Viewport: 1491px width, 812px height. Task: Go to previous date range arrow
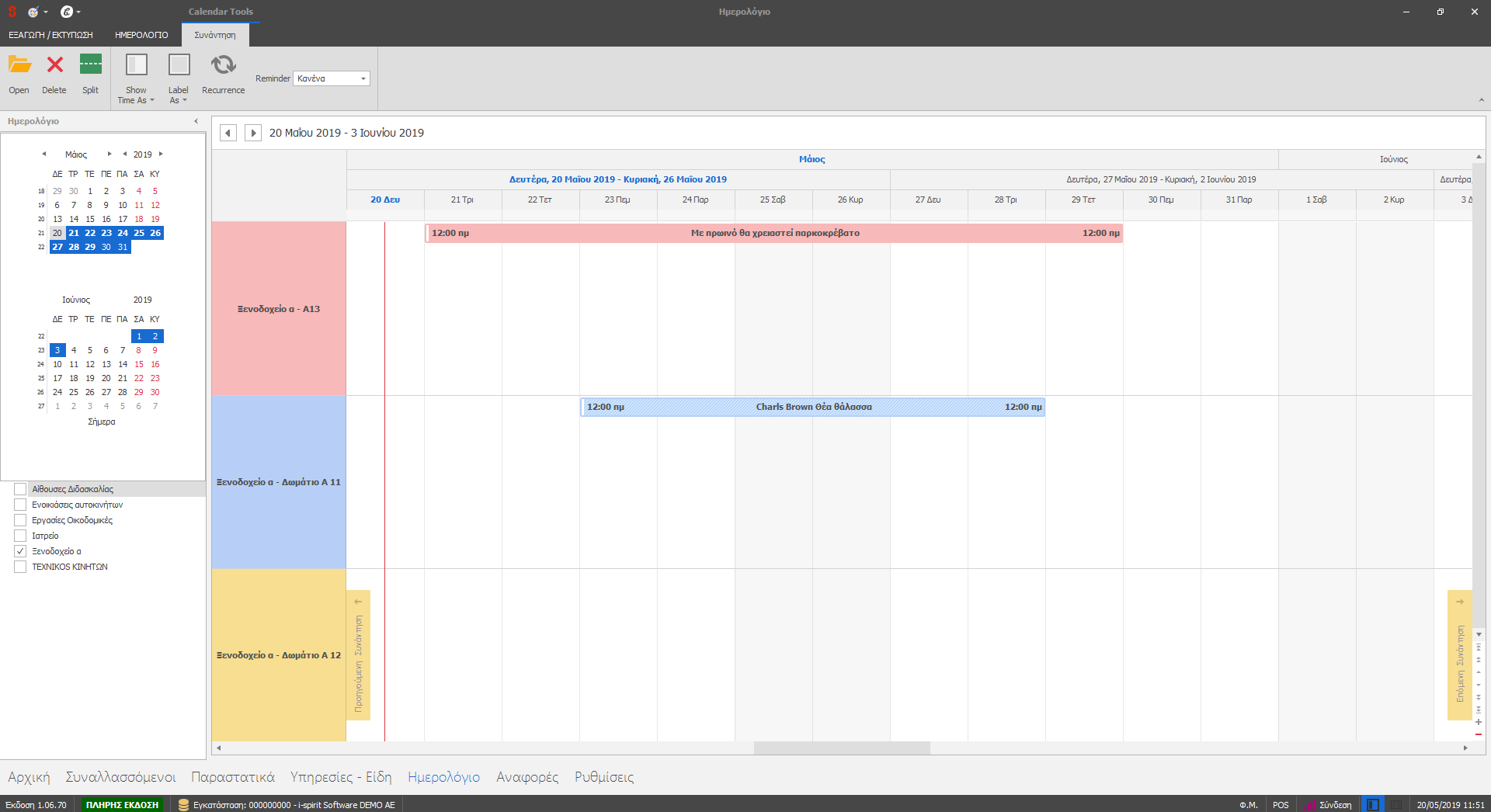228,133
